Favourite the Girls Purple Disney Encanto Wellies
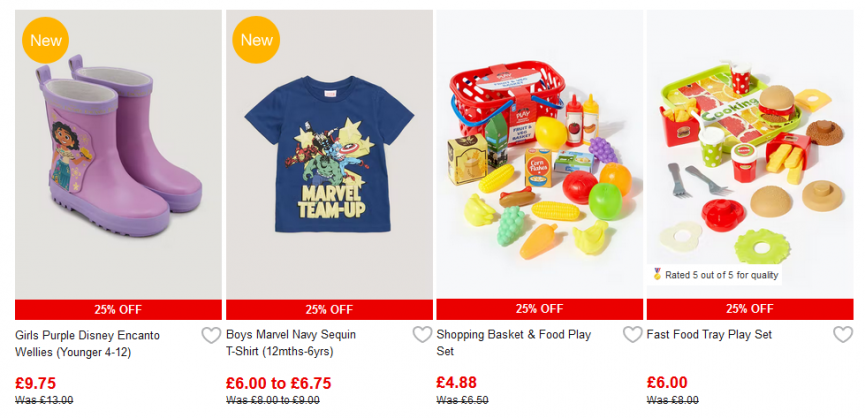865x418 pixels. pos(211,335)
